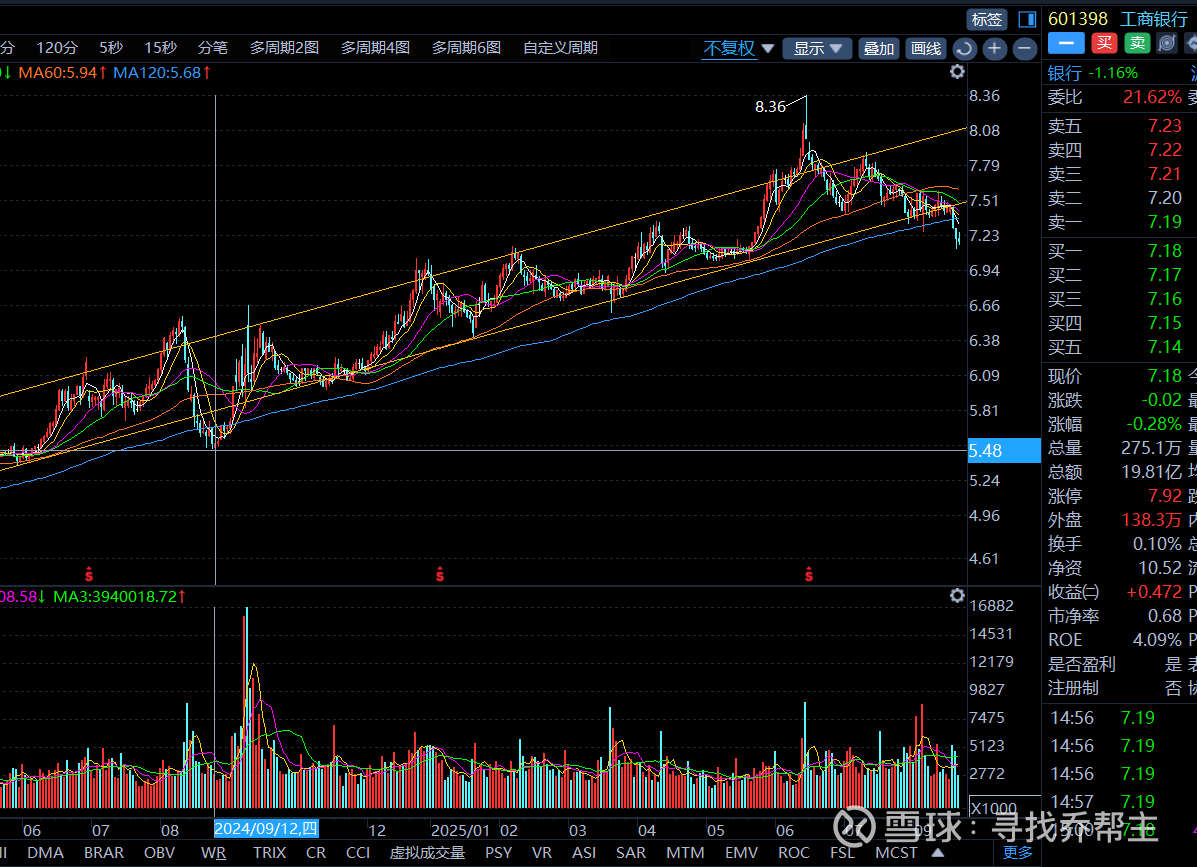Viewport: 1197px width, 867px height.
Task: Select the ASI indicator
Action: (x=584, y=852)
